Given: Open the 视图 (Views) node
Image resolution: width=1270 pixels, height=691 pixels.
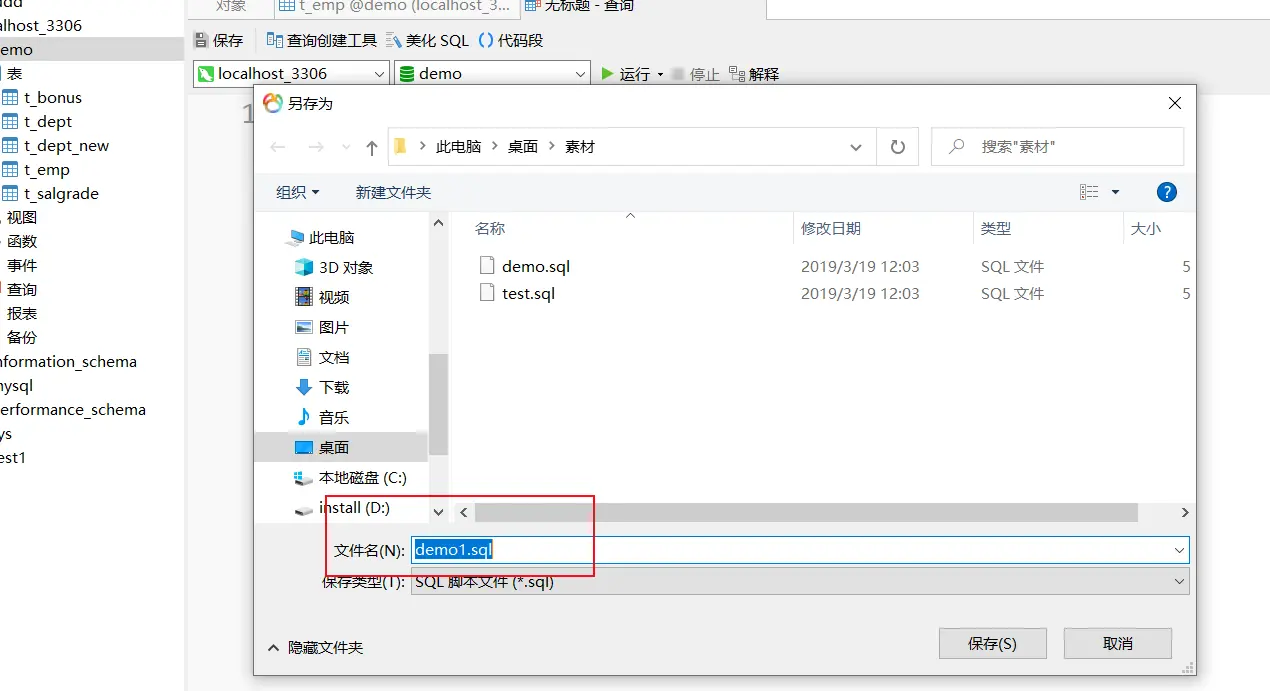Looking at the screenshot, I should point(22,217).
